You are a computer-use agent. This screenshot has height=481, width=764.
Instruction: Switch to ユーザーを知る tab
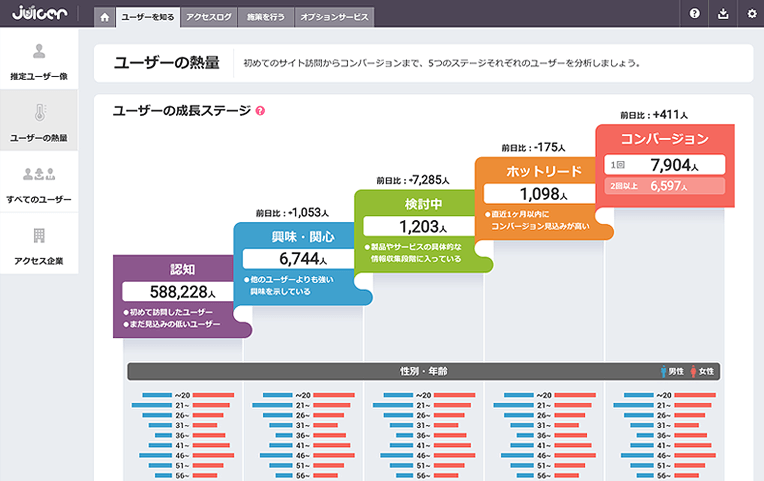(147, 16)
